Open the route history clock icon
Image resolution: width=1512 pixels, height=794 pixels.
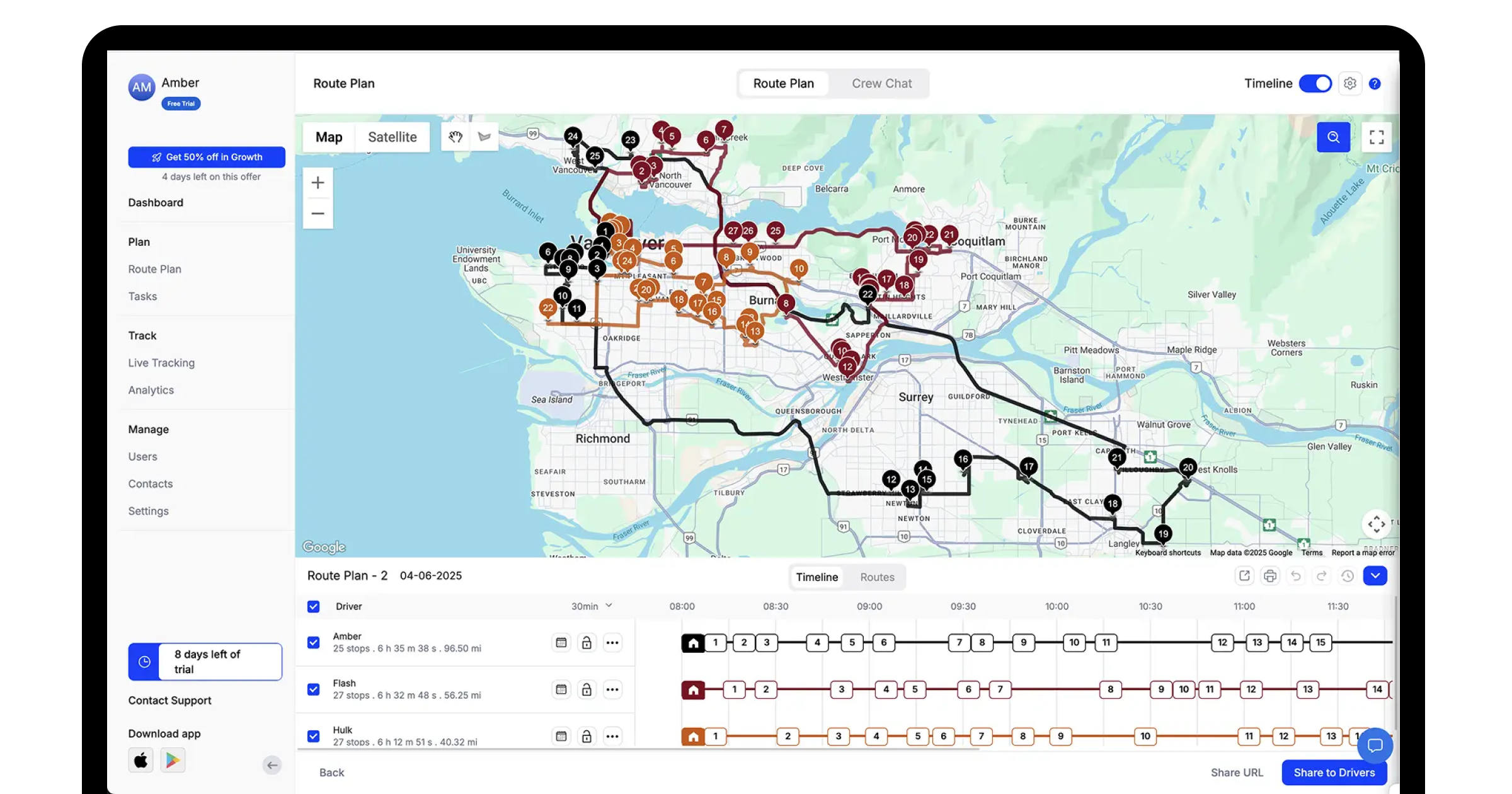tap(1347, 576)
